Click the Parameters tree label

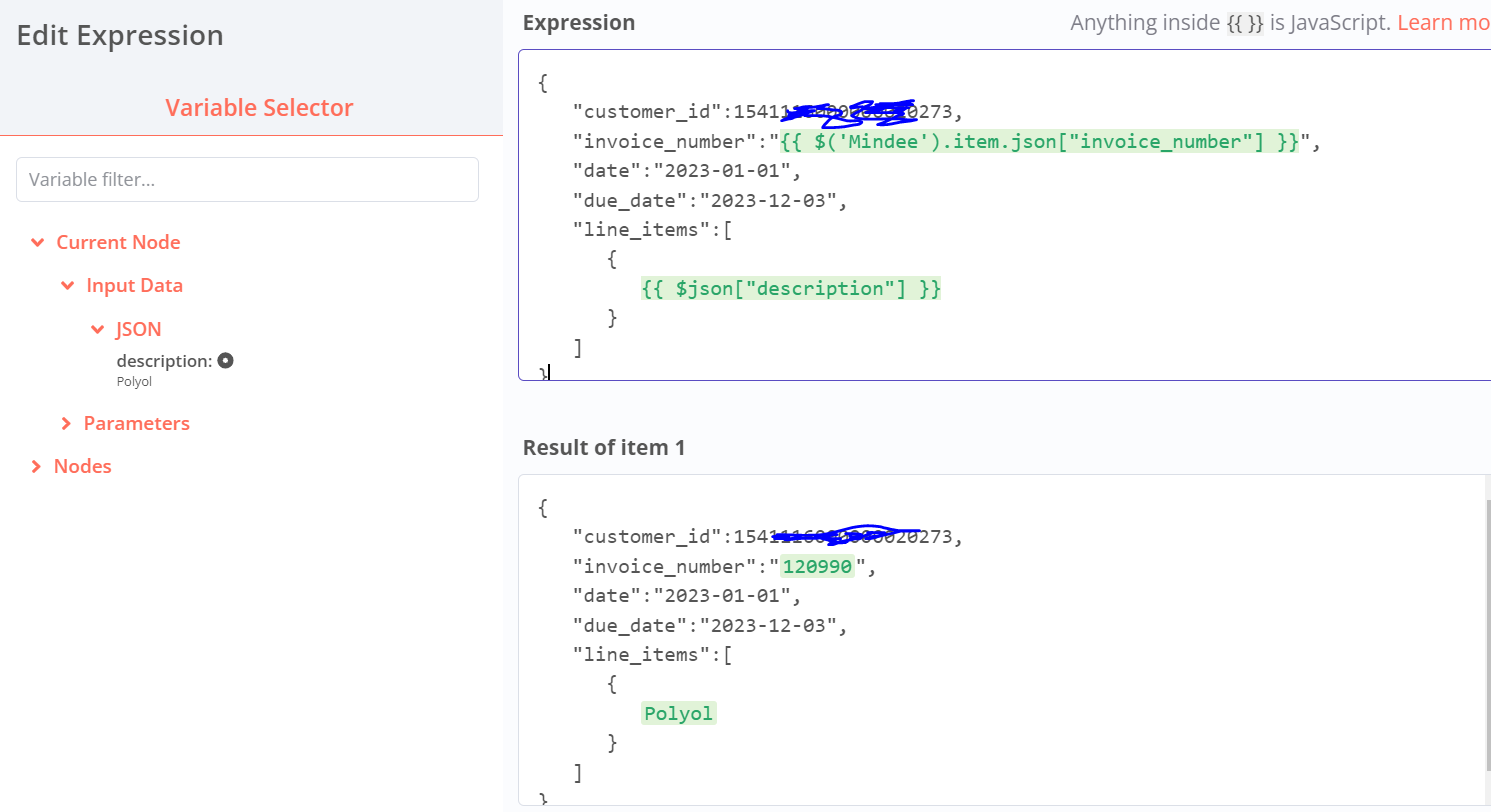[x=136, y=423]
